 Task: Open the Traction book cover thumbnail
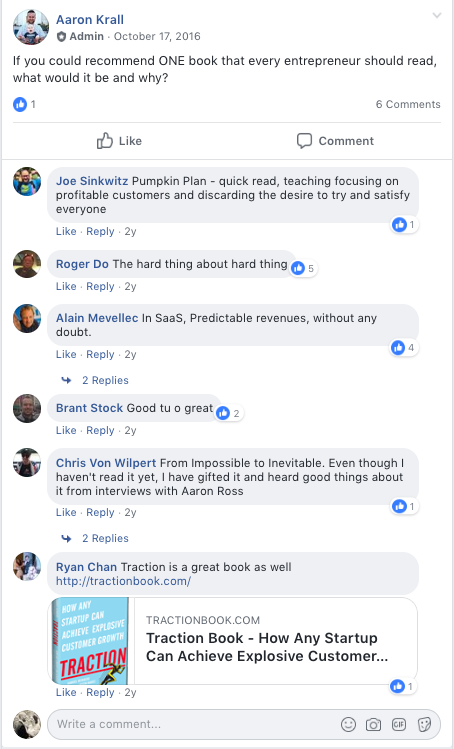[90, 641]
